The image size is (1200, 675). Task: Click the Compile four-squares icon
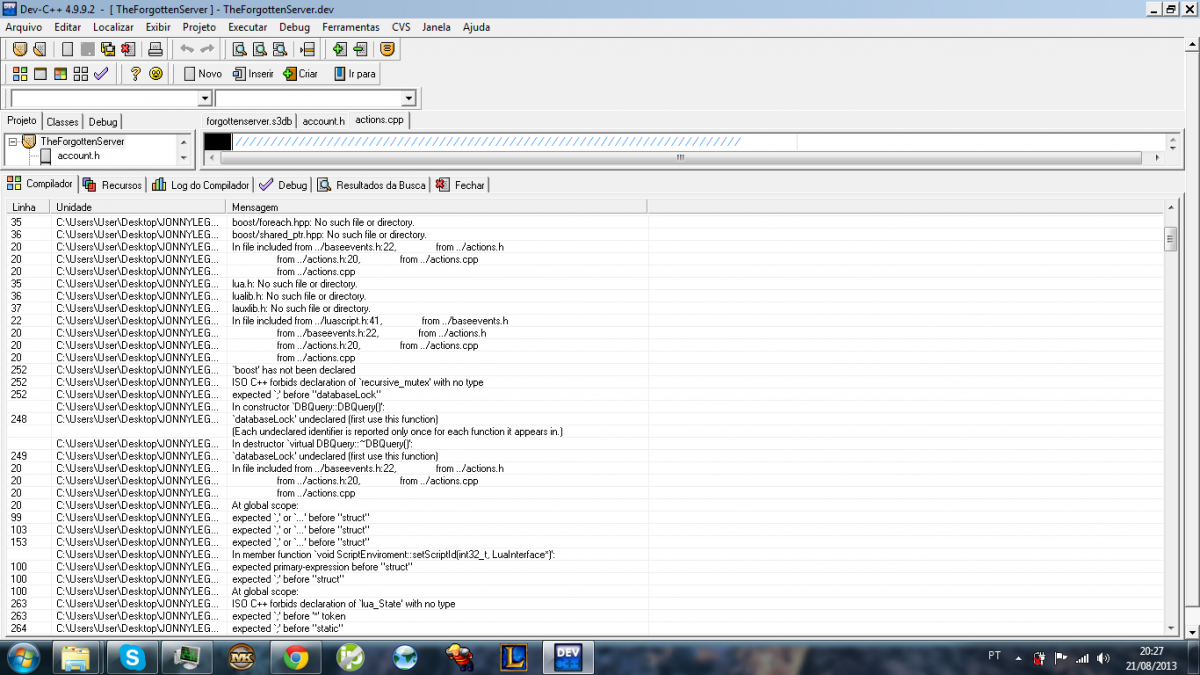point(19,74)
